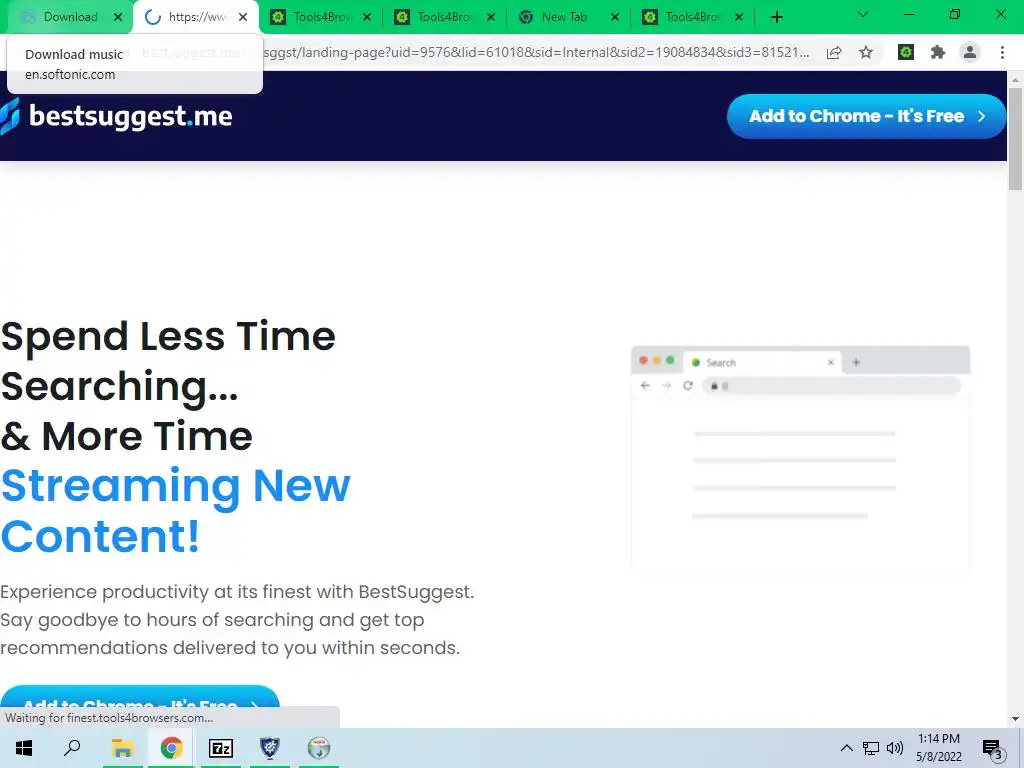Open the green Tools4Browsers extension icon
This screenshot has width=1024, height=768.
906,52
